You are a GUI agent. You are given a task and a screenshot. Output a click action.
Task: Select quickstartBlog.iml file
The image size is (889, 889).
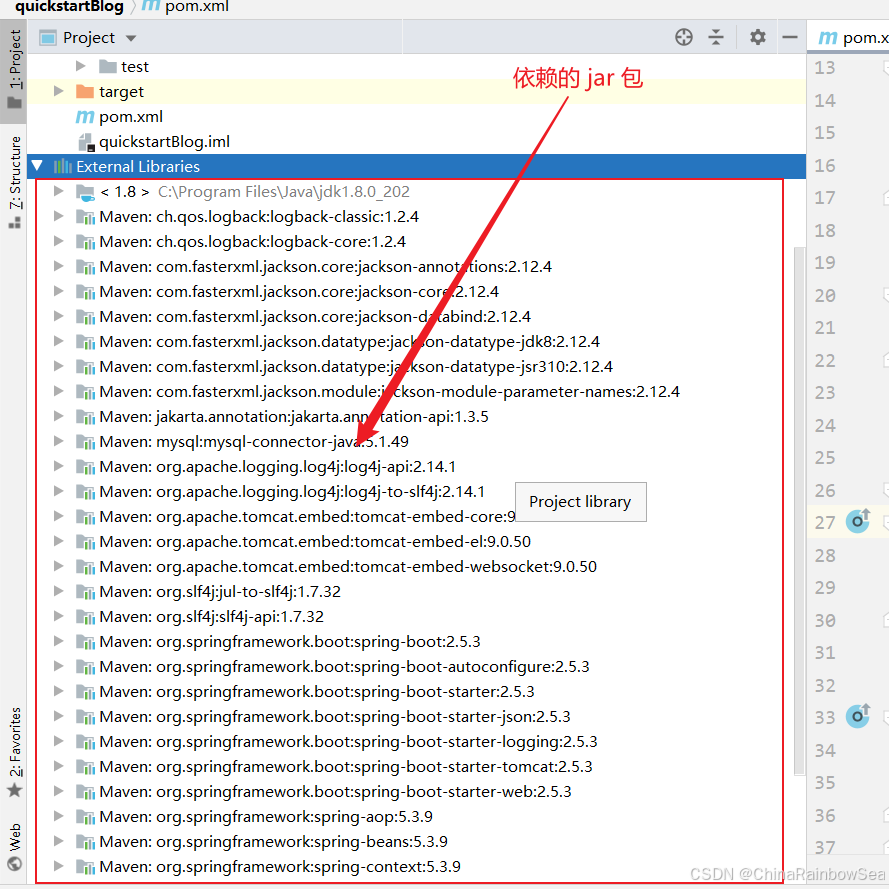point(164,142)
